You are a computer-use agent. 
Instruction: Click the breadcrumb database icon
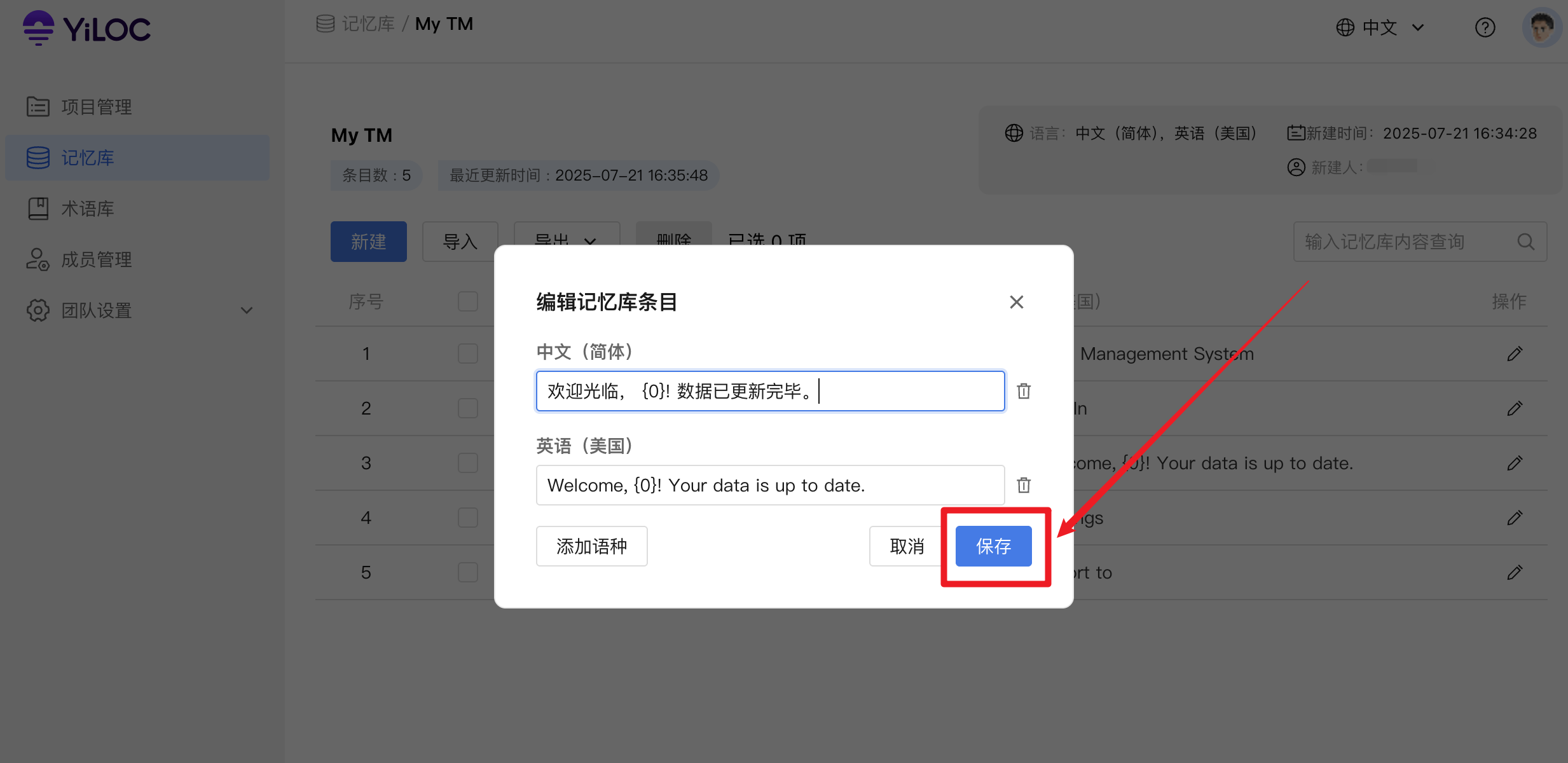[x=326, y=24]
